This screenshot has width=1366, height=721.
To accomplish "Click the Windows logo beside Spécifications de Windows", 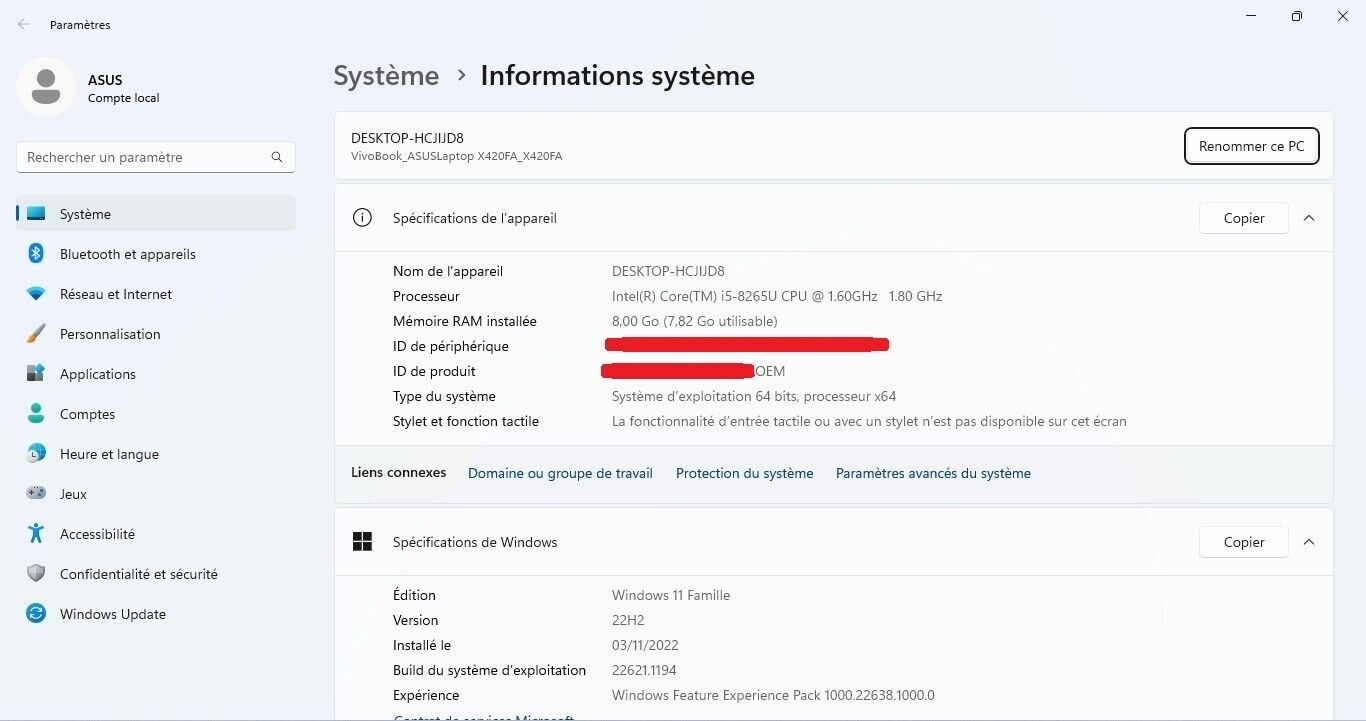I will coord(362,542).
